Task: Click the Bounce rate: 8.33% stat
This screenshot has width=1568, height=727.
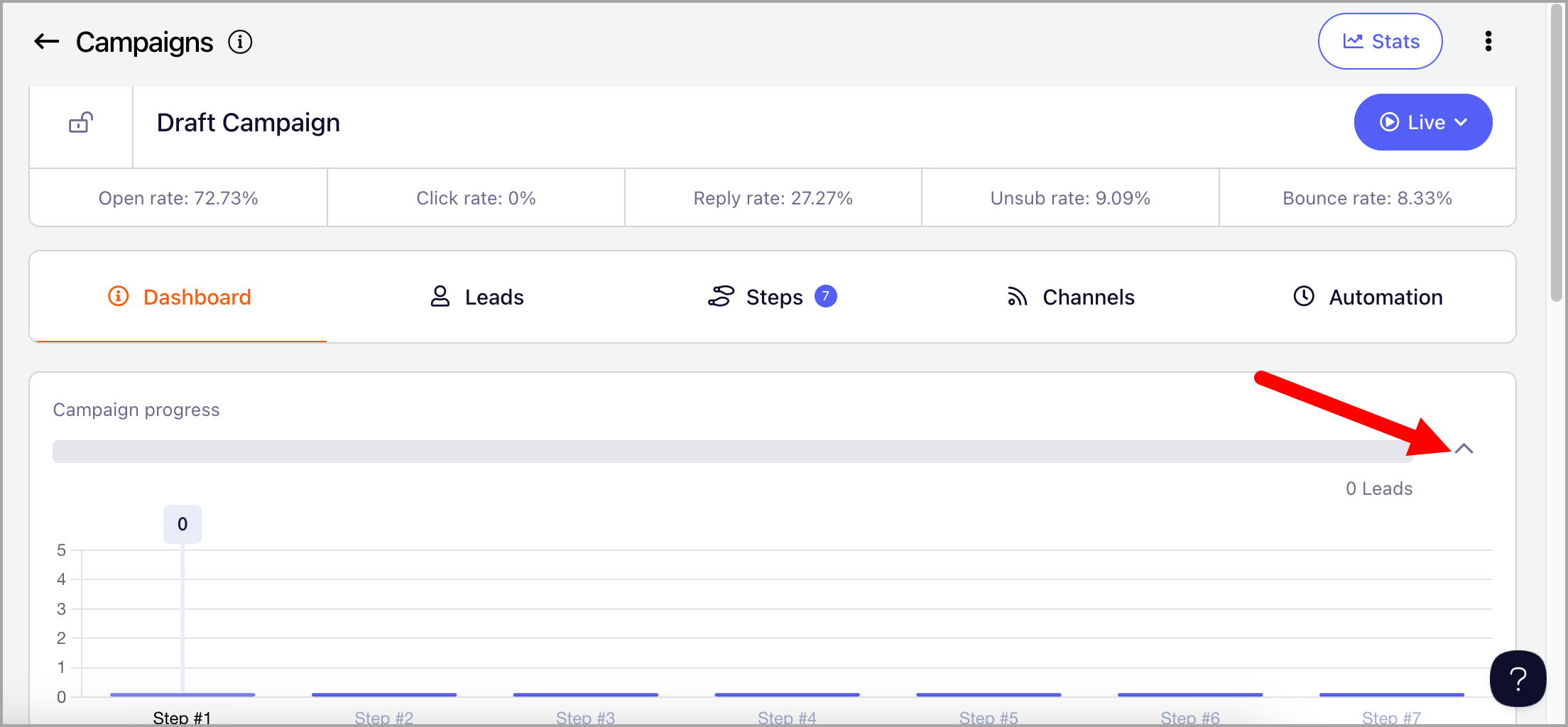Action: tap(1367, 198)
